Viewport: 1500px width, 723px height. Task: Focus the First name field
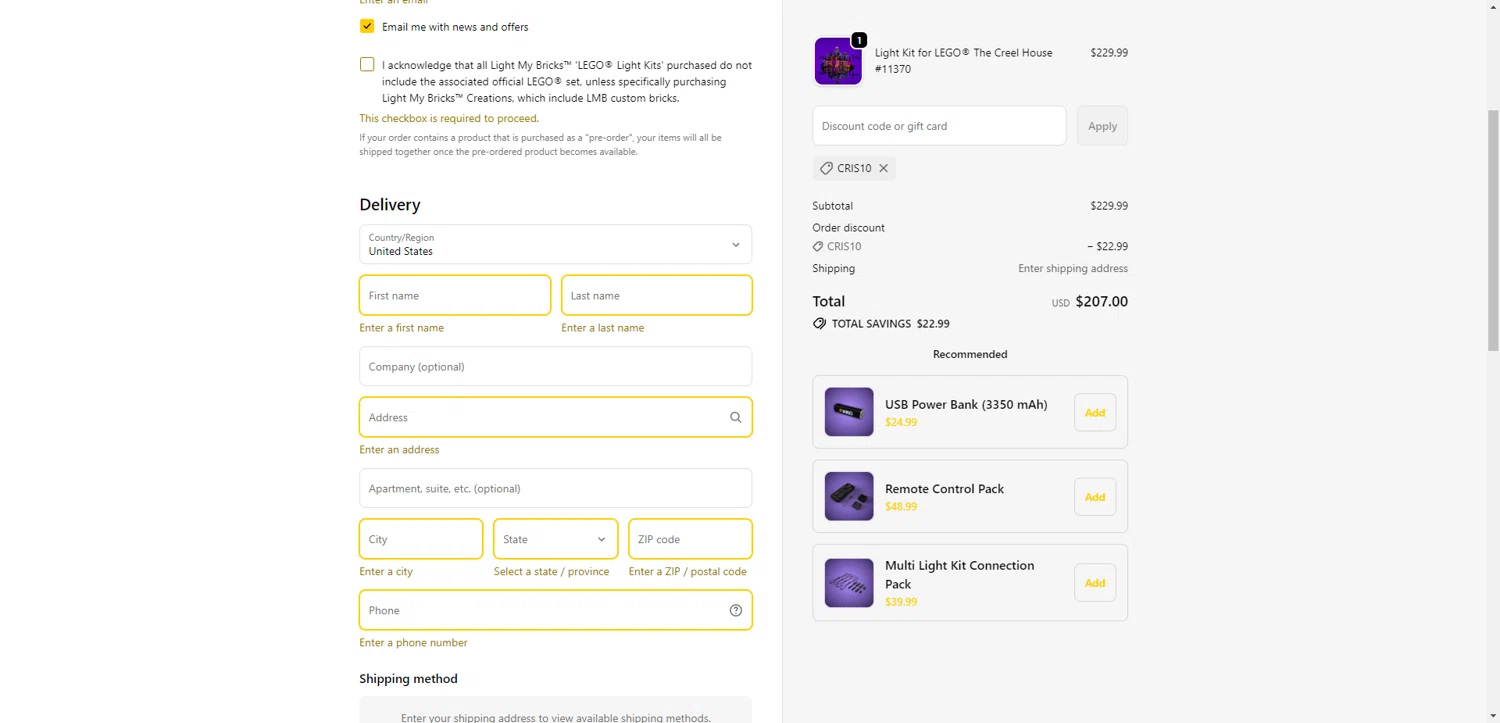tap(455, 296)
